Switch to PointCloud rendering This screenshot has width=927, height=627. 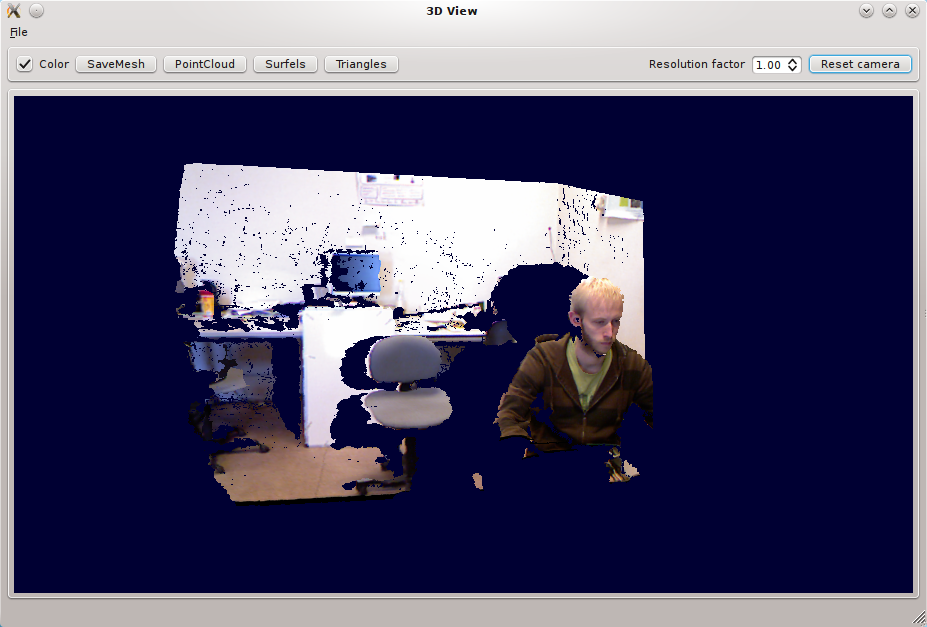point(205,64)
